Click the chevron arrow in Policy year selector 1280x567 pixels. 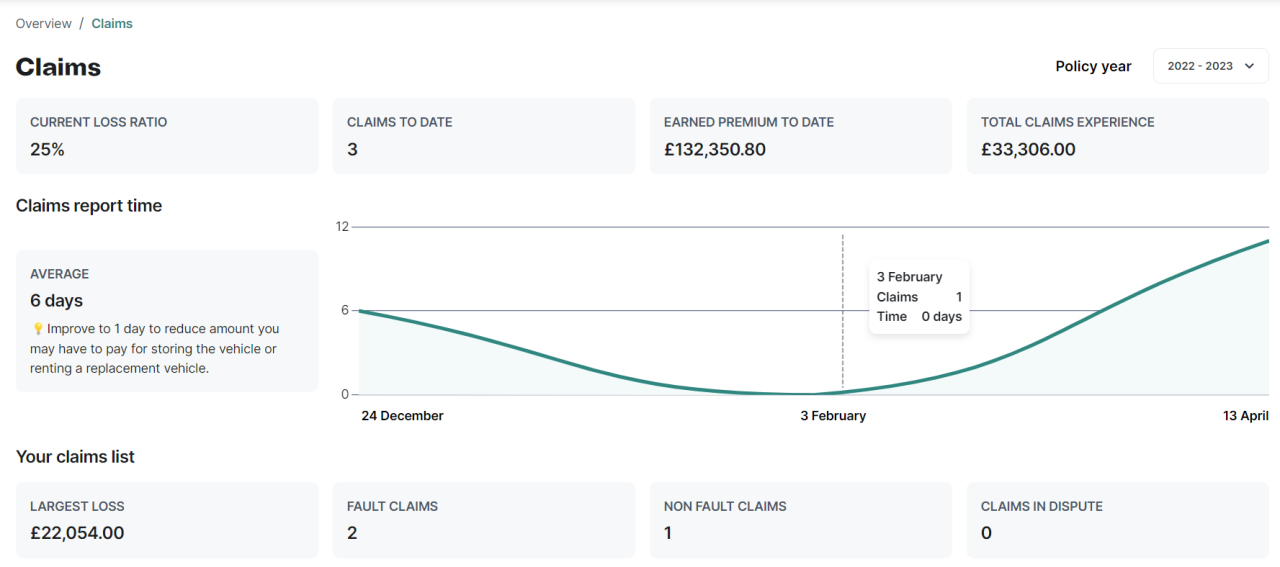pyautogui.click(x=1249, y=66)
